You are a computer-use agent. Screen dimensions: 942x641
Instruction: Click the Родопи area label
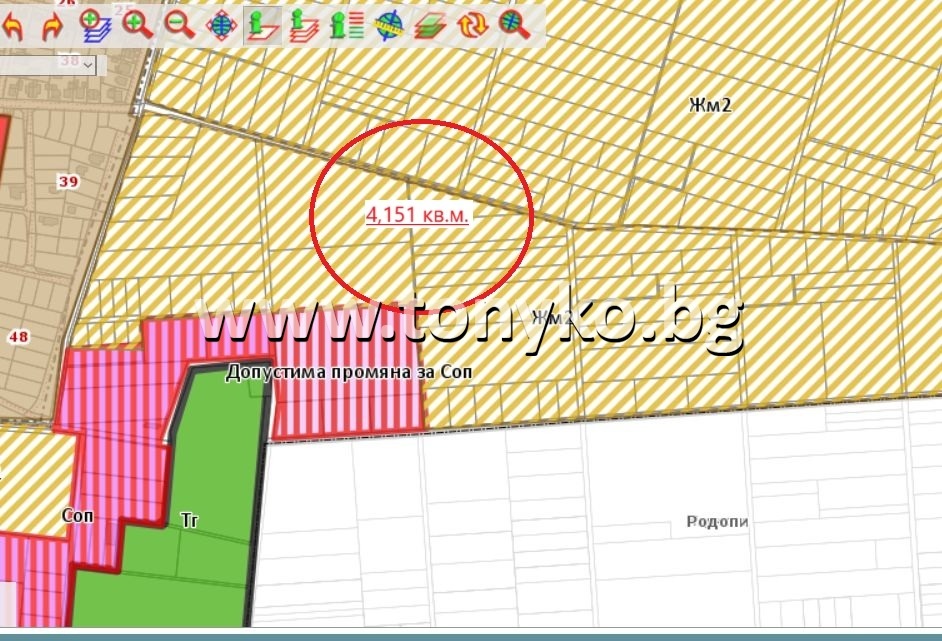718,520
